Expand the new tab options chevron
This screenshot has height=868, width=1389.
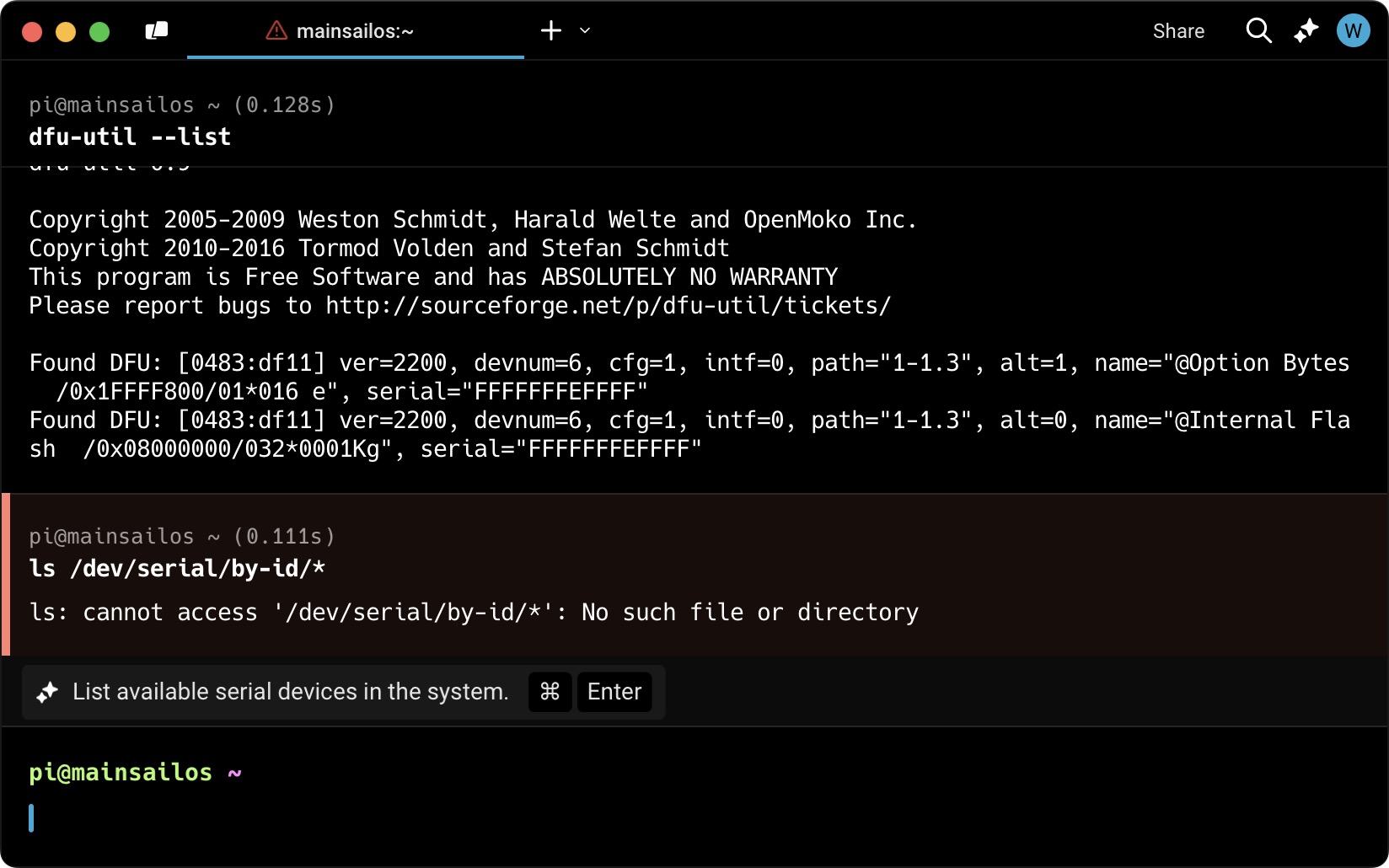(585, 31)
